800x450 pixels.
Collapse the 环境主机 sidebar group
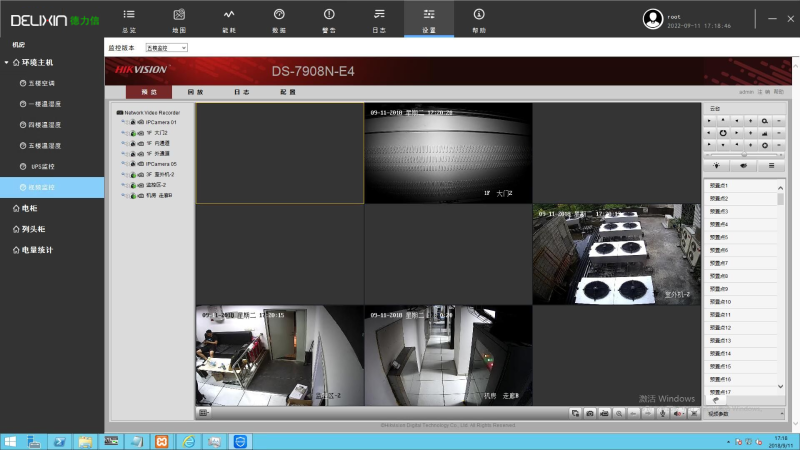pyautogui.click(x=8, y=62)
